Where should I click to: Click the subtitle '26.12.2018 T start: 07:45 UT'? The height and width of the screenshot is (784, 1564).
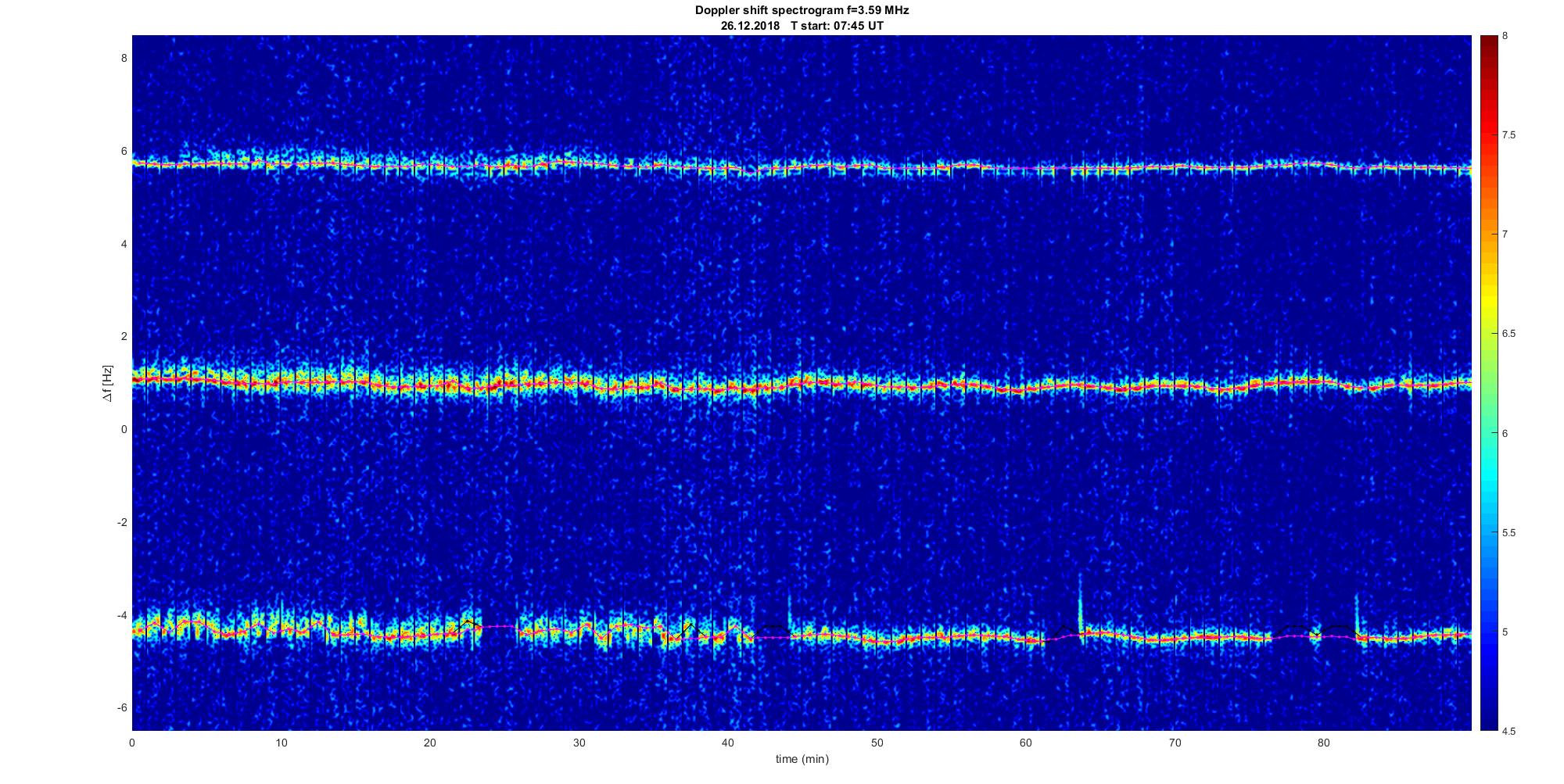(x=802, y=26)
